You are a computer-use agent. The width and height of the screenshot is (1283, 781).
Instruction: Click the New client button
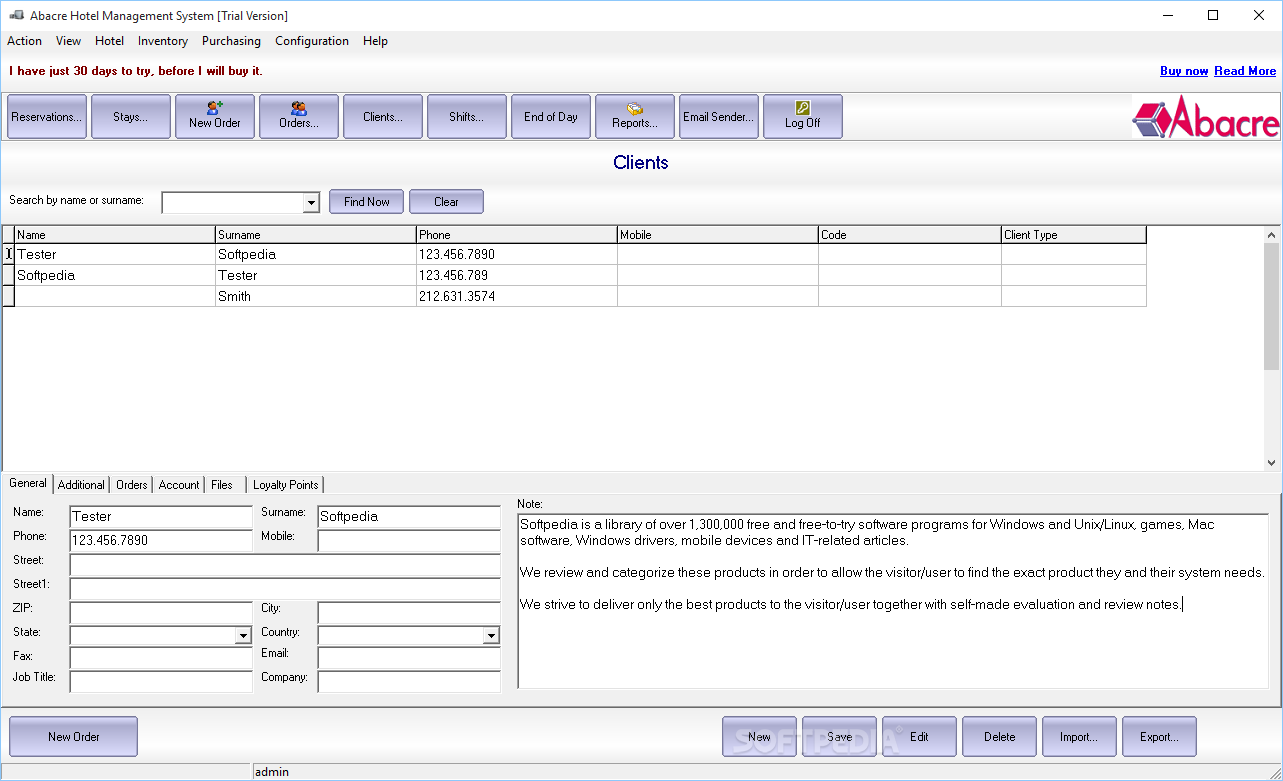[x=760, y=737]
